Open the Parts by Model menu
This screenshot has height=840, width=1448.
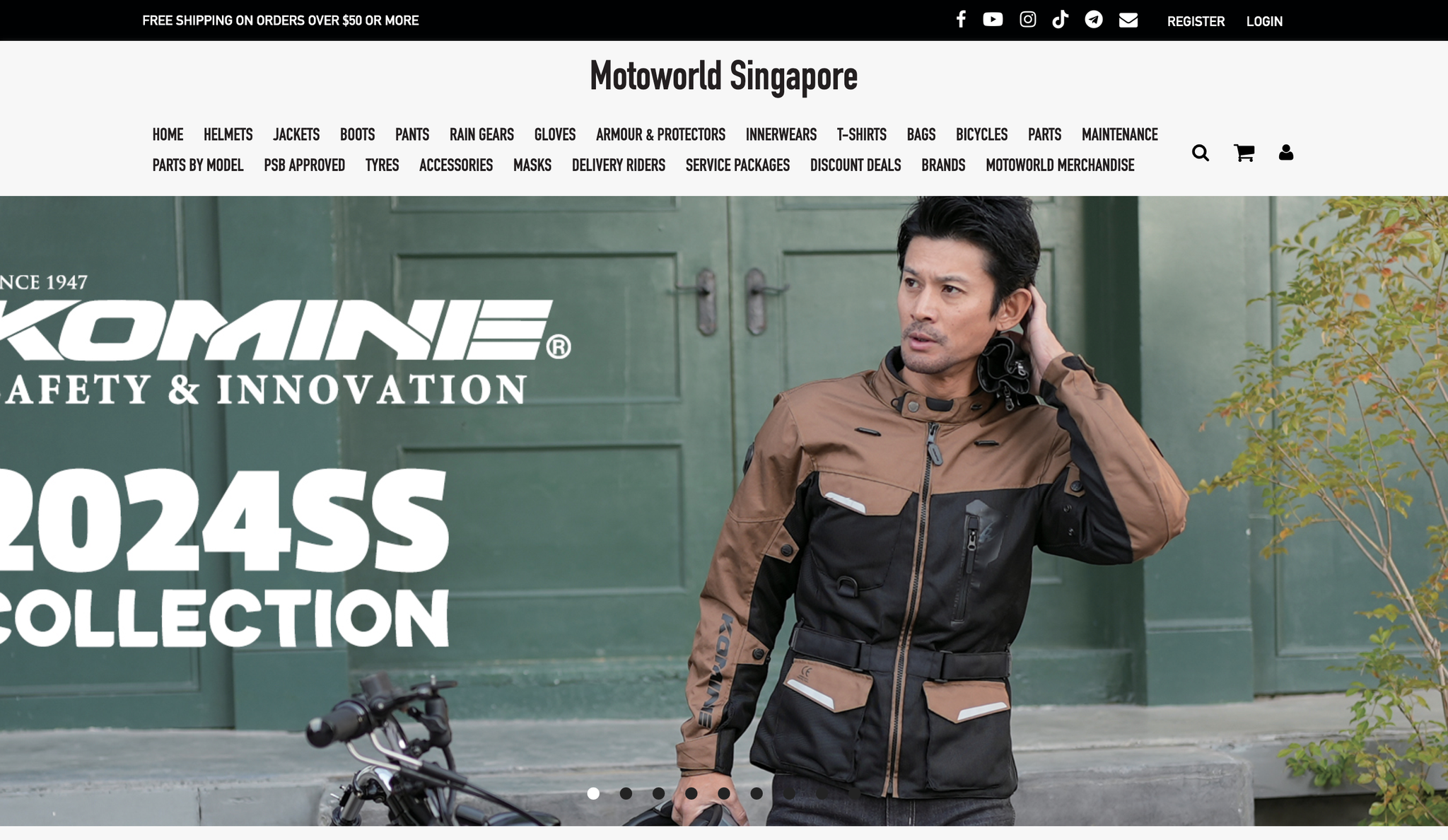point(198,165)
